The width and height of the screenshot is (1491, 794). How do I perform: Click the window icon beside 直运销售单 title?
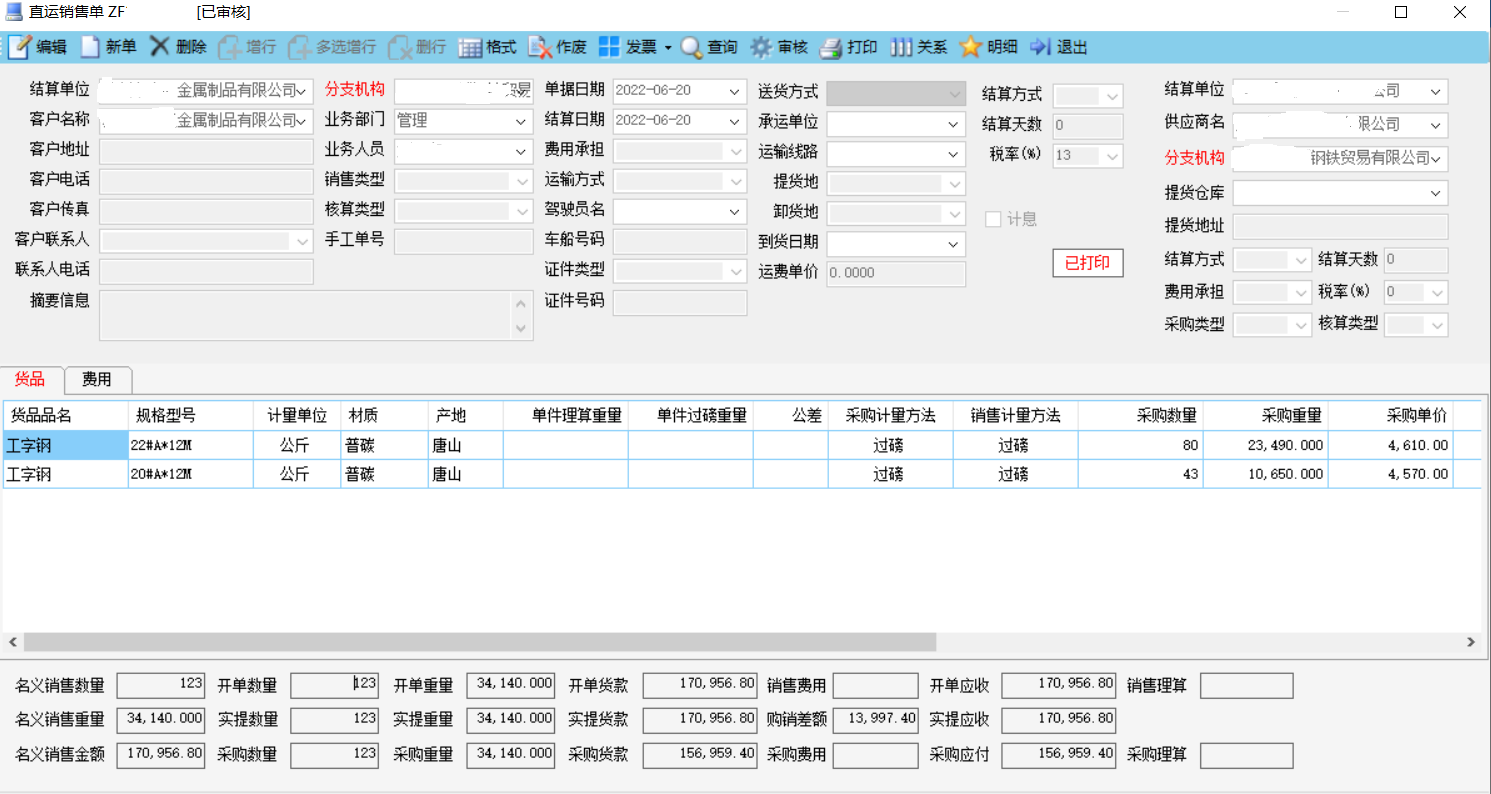(13, 12)
